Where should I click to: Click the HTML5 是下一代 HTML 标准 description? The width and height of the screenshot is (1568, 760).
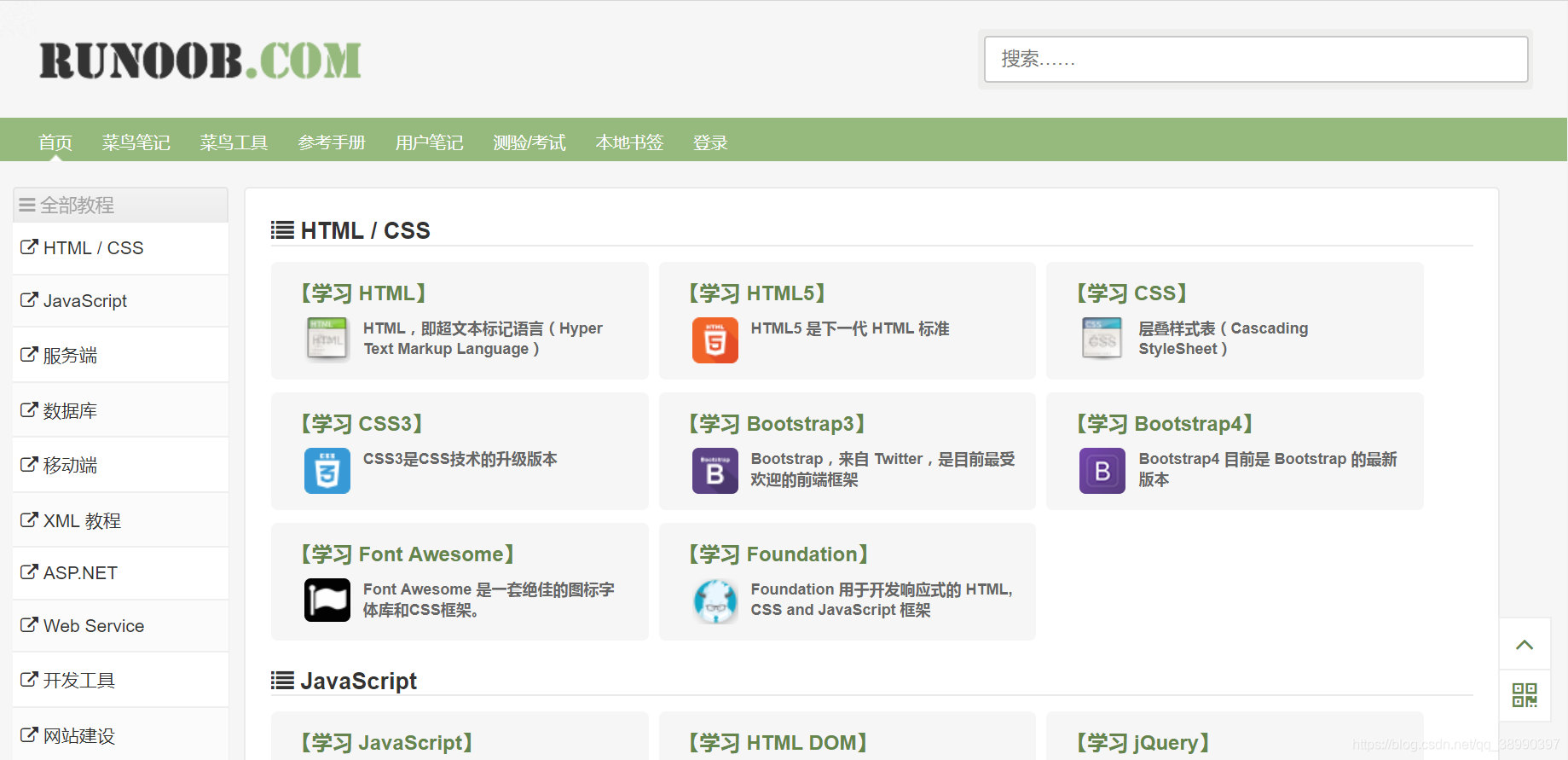[x=850, y=328]
